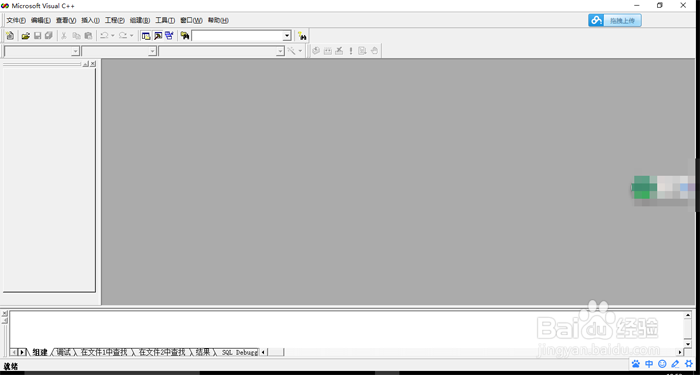
Task: Click the output panel vertical scroll-up arrow
Action: [x=688, y=315]
